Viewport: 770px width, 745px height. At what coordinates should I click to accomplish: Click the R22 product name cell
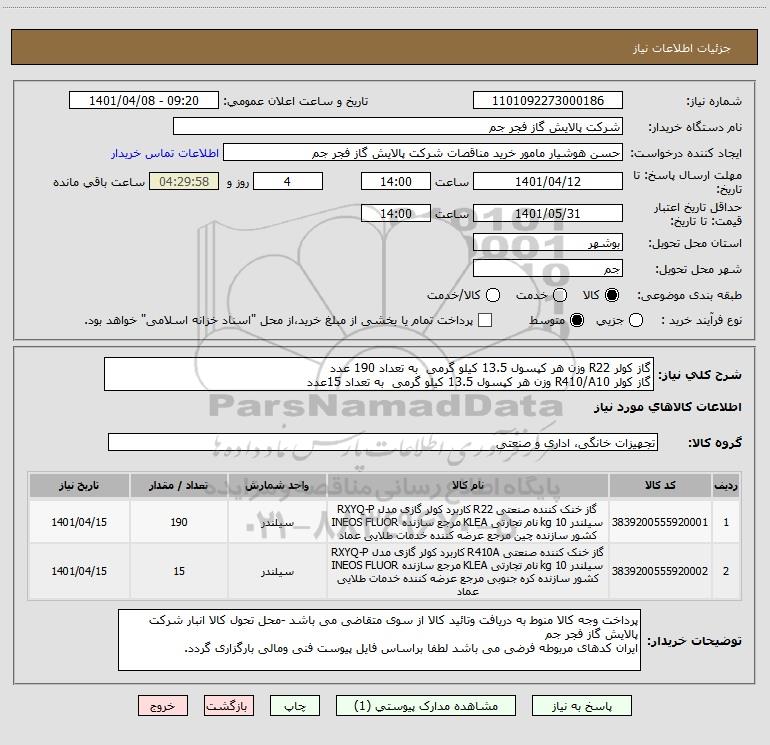tap(468, 522)
